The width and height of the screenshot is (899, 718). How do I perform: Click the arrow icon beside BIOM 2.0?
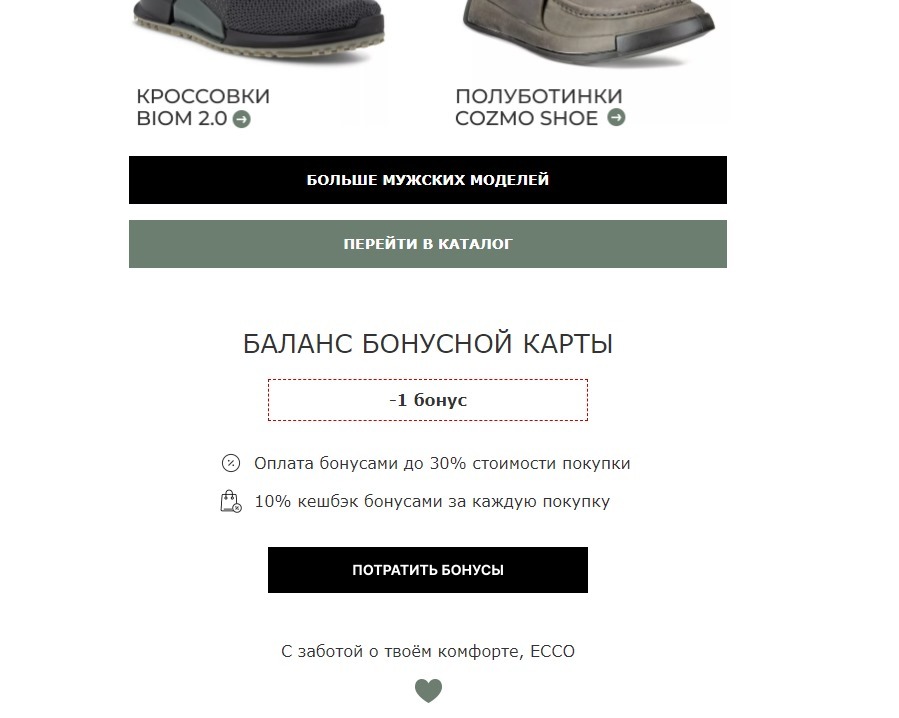(x=242, y=119)
